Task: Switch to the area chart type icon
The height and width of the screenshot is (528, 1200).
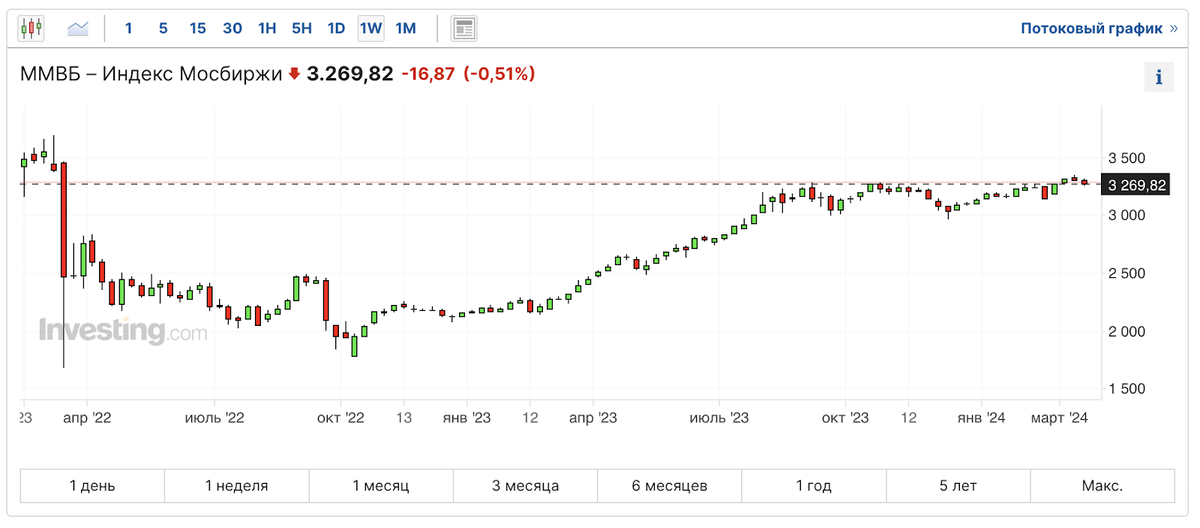Action: pyautogui.click(x=78, y=28)
